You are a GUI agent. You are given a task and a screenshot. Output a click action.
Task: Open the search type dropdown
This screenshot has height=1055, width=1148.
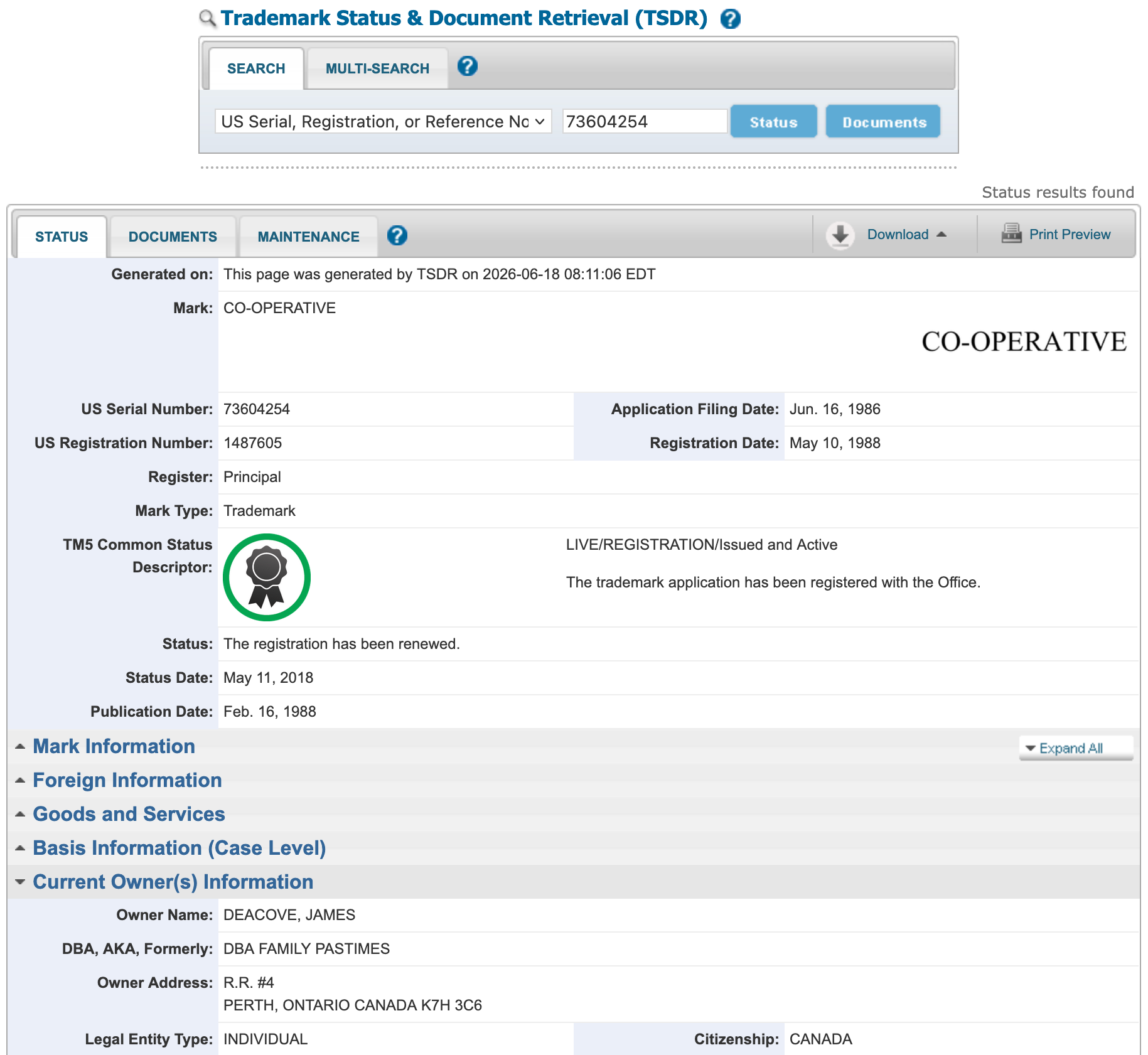click(383, 121)
